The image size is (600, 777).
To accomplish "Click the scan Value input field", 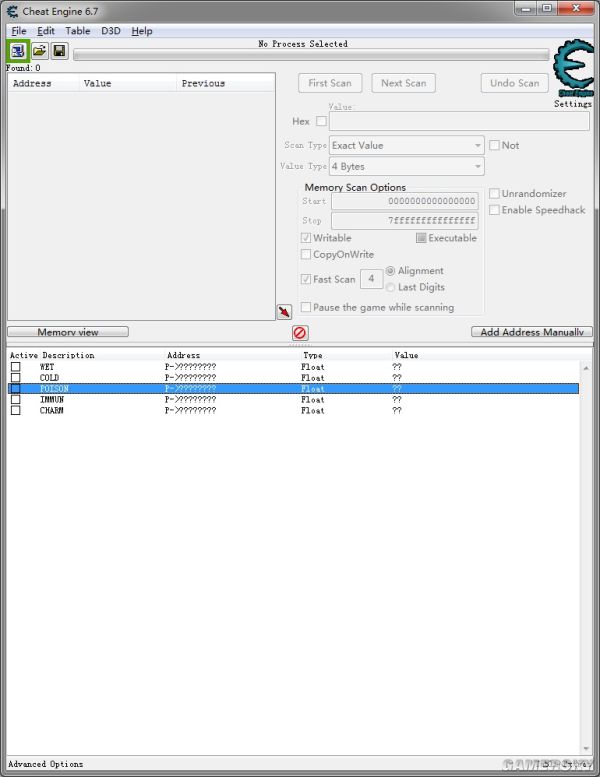I will 459,121.
